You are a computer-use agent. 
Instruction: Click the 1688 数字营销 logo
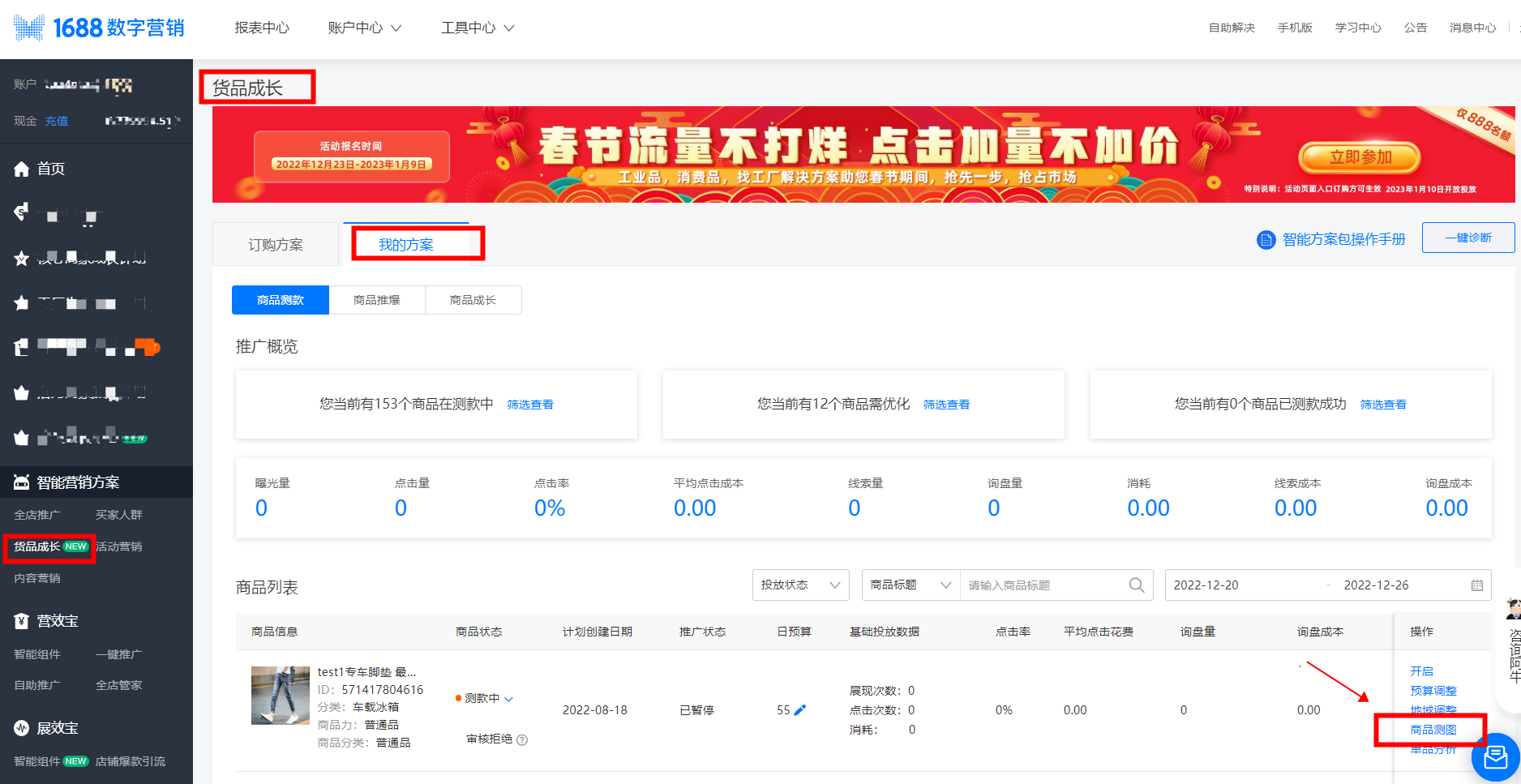click(99, 28)
